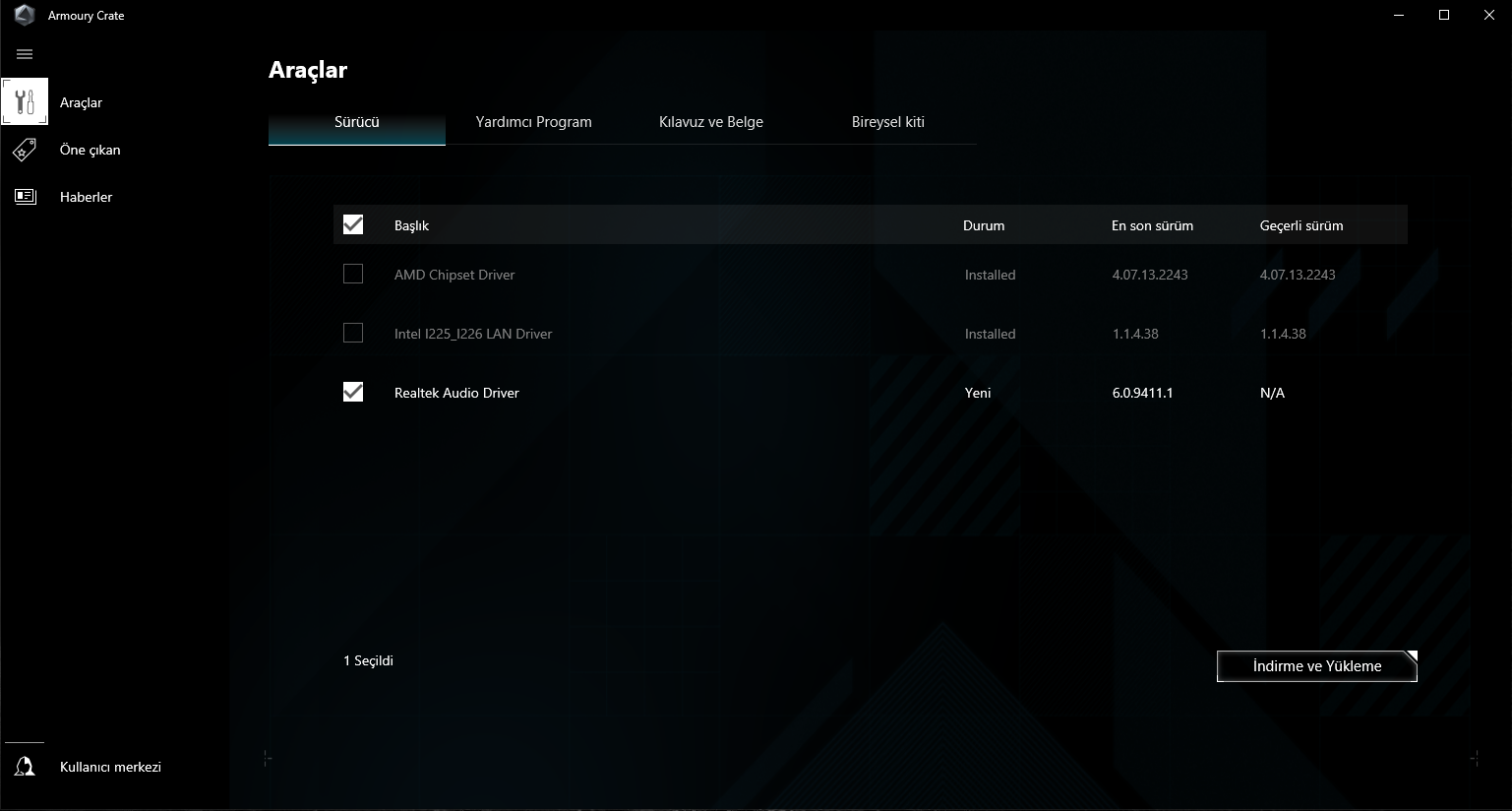Viewport: 1512px width, 811px height.
Task: Click the Haberler news icon
Action: pos(25,197)
